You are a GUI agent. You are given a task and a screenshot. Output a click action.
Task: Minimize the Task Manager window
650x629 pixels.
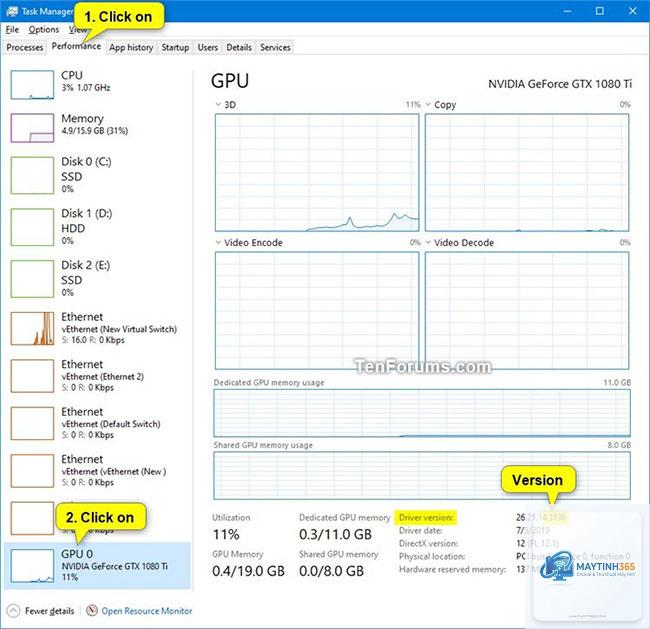tap(567, 11)
